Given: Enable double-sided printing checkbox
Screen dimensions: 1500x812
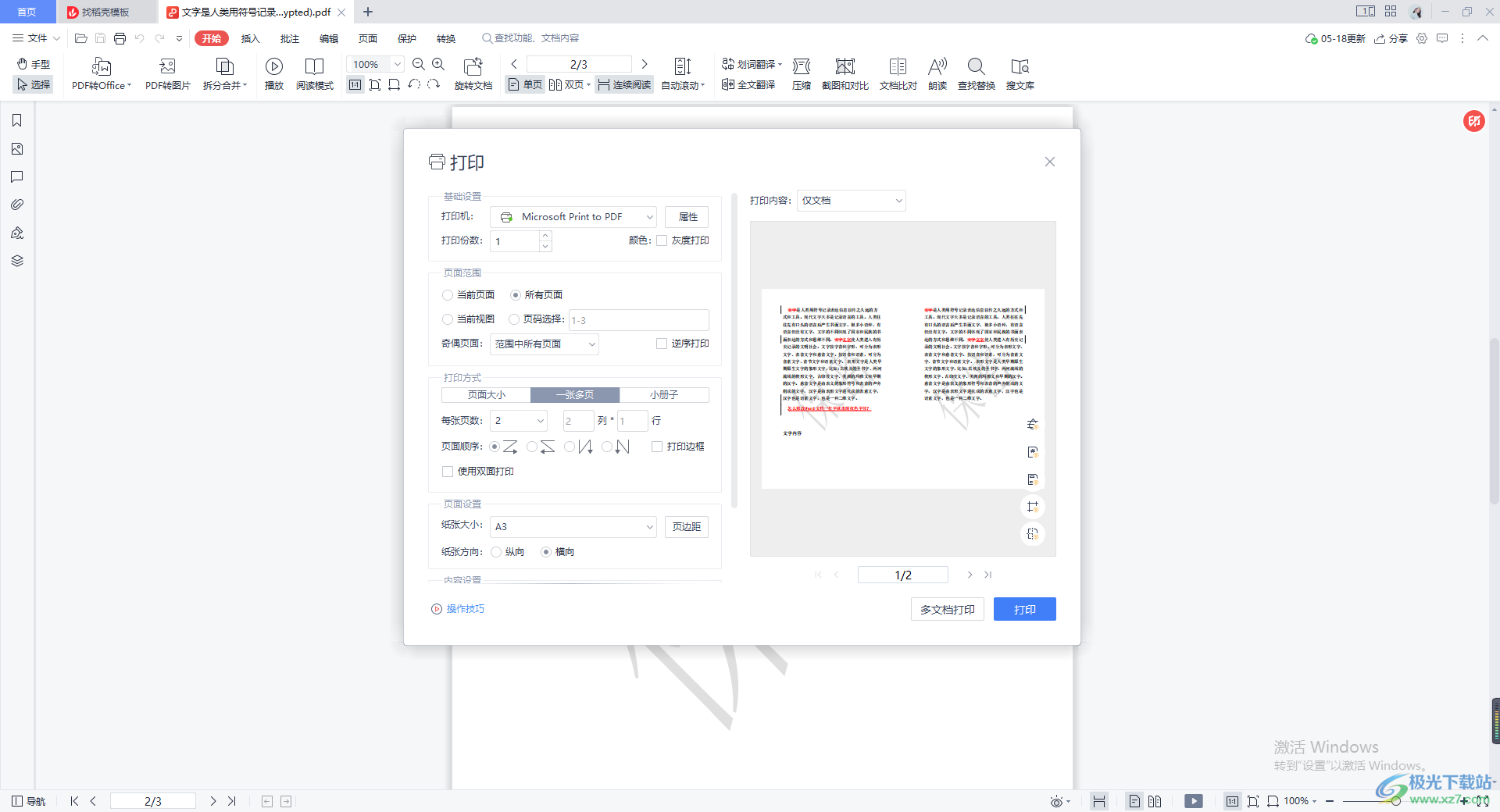Looking at the screenshot, I should (448, 472).
